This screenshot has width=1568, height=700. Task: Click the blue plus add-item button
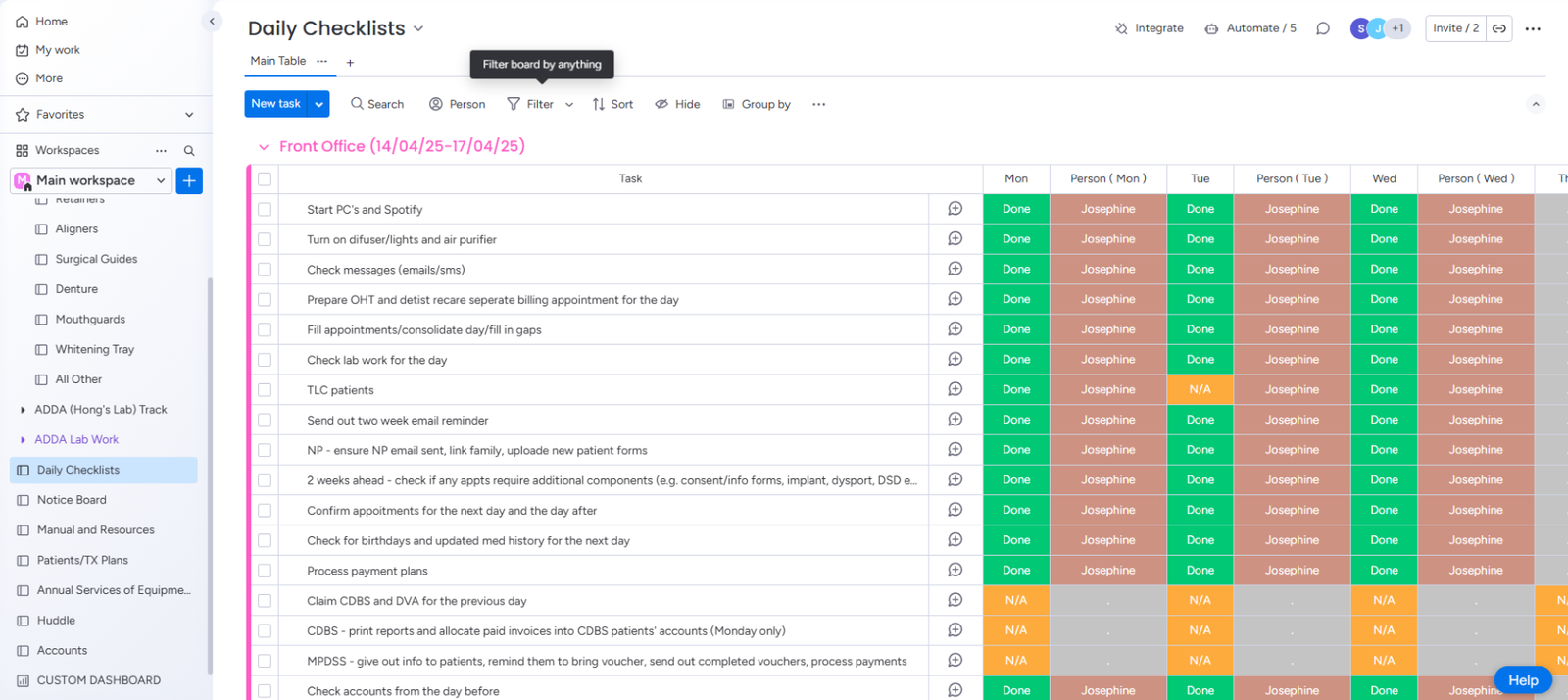click(189, 180)
